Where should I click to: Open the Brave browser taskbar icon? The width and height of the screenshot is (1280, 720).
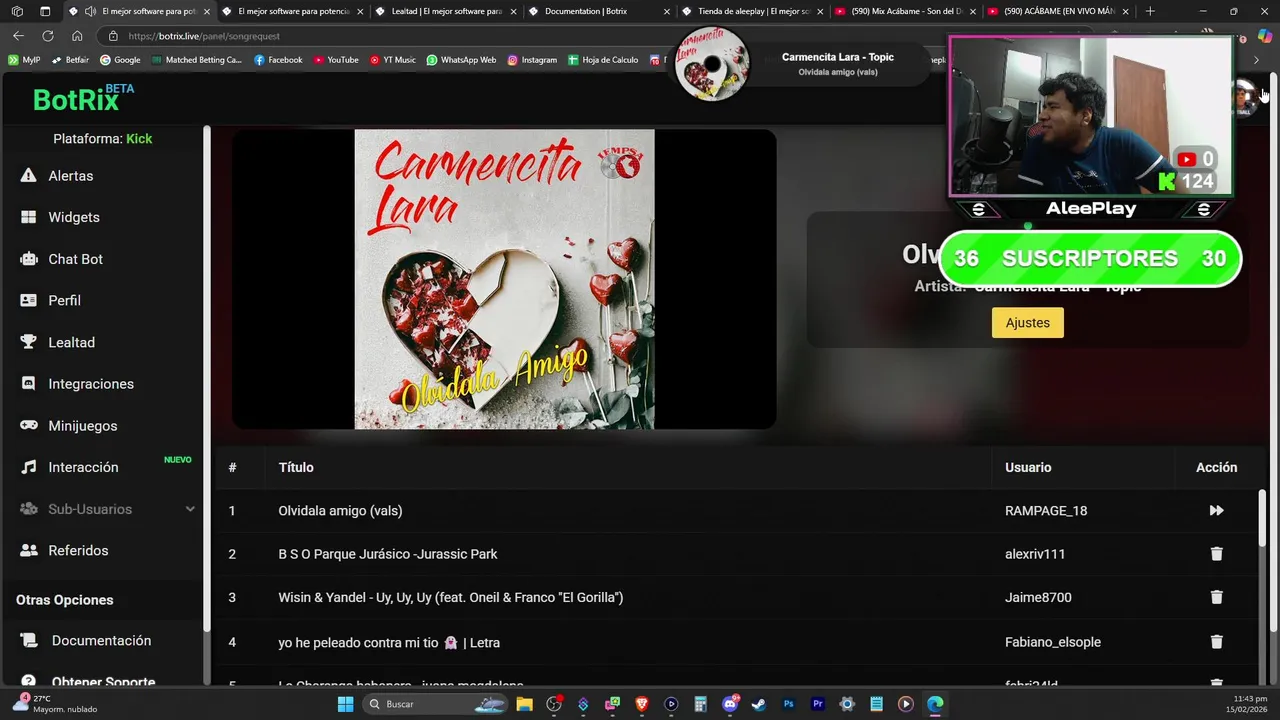pyautogui.click(x=642, y=704)
